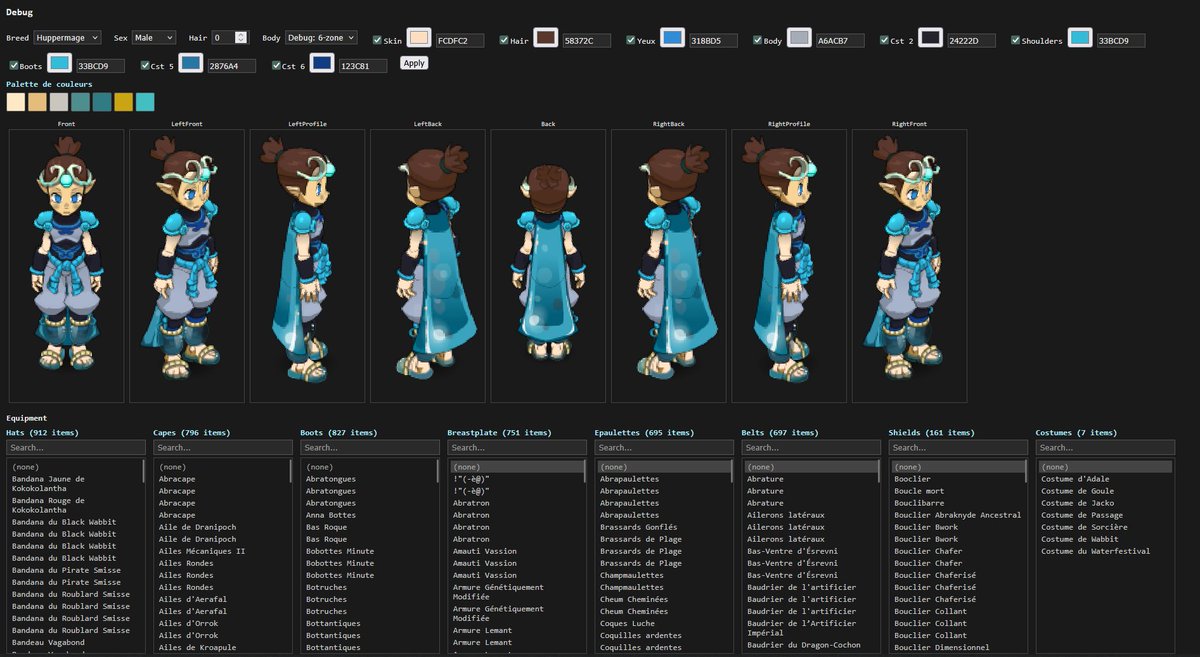
Task: Click the Epaulettes search box
Action: [x=664, y=448]
